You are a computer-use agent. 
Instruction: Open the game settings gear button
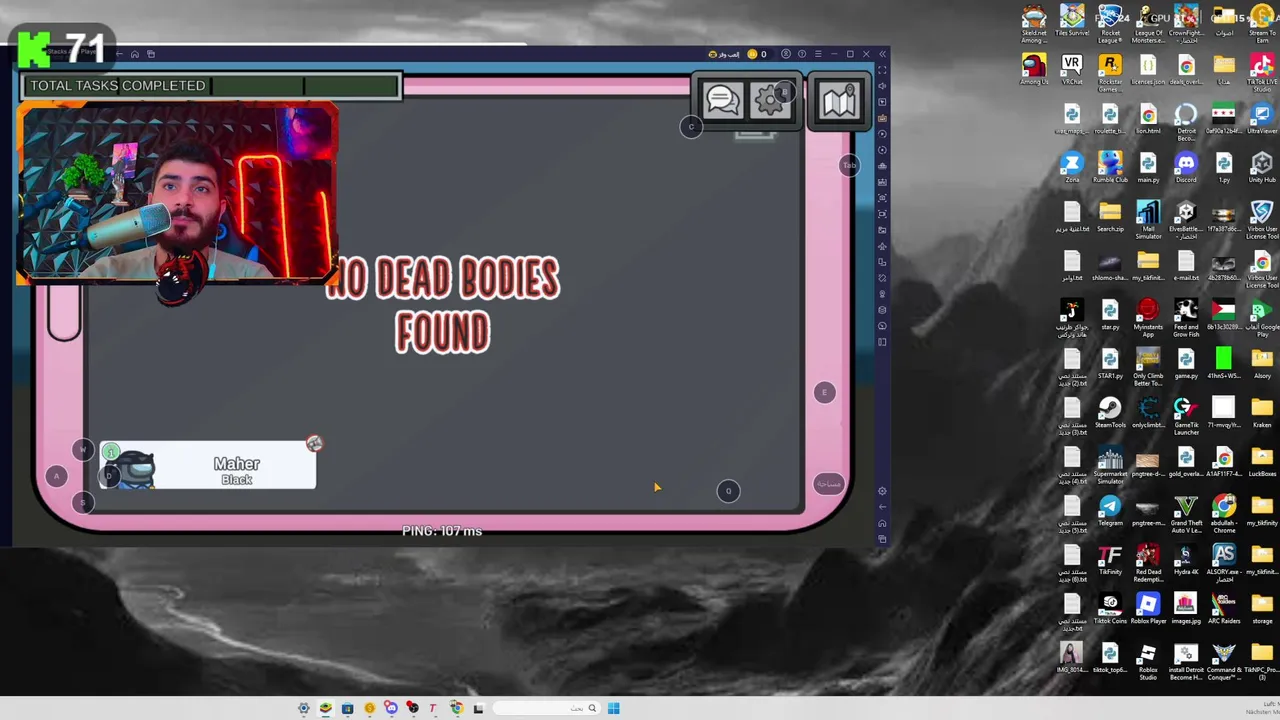770,99
